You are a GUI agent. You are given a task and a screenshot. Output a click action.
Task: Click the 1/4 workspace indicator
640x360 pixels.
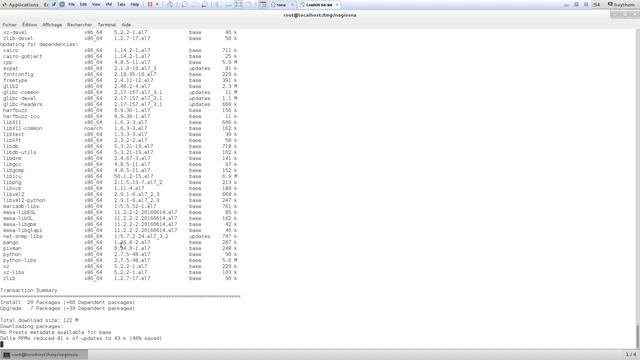tap(631, 354)
